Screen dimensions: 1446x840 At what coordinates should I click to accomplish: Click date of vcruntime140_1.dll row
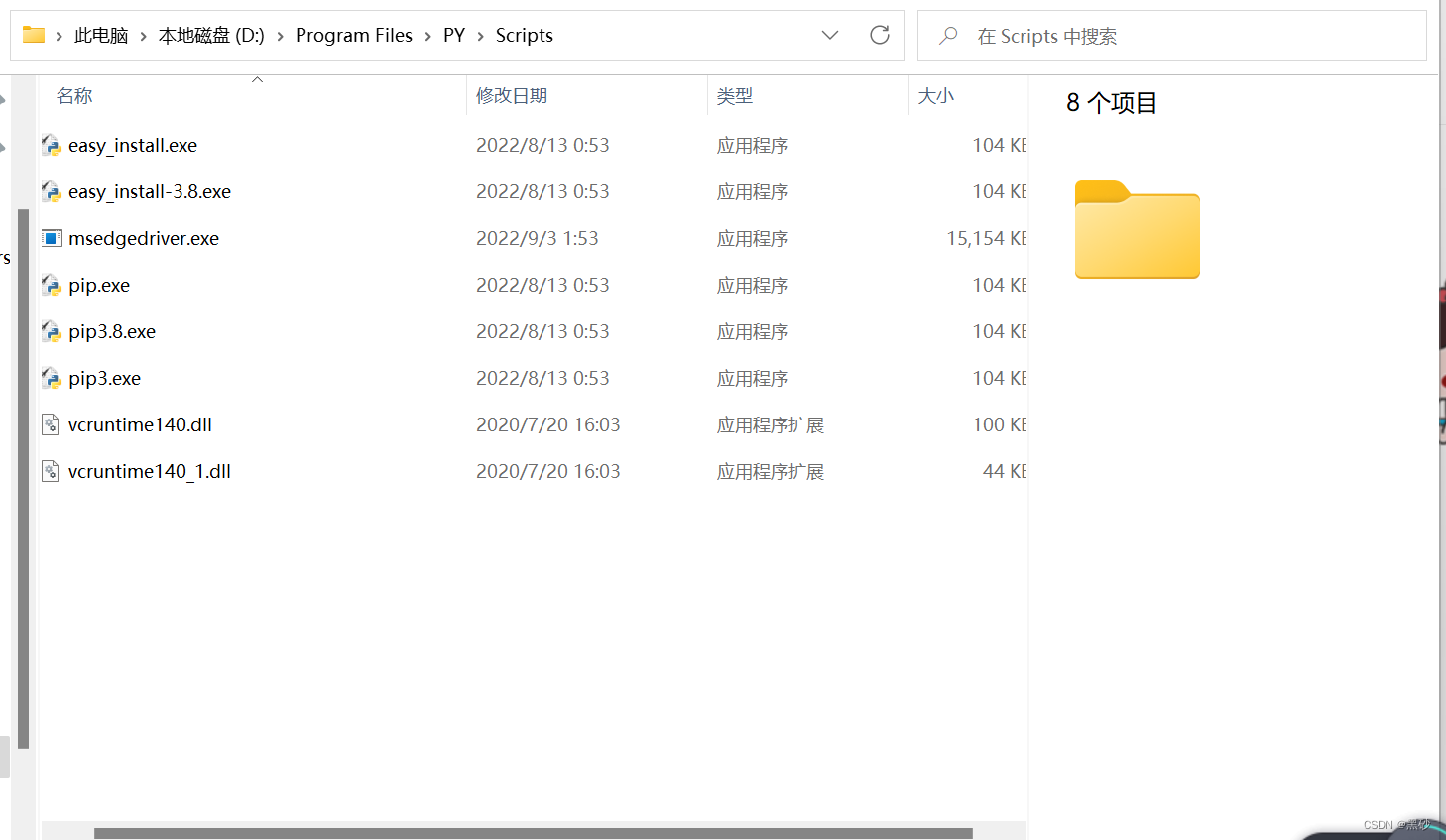(x=548, y=472)
